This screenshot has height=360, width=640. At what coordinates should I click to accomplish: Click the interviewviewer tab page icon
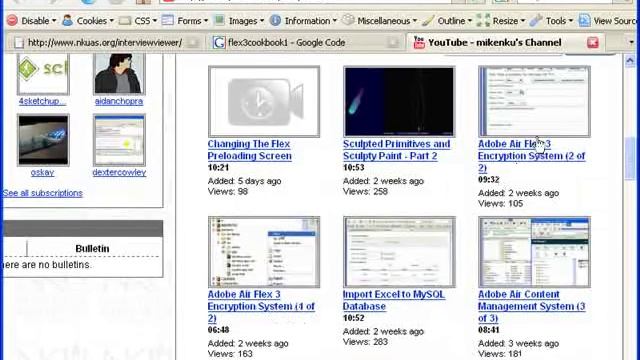click(19, 42)
